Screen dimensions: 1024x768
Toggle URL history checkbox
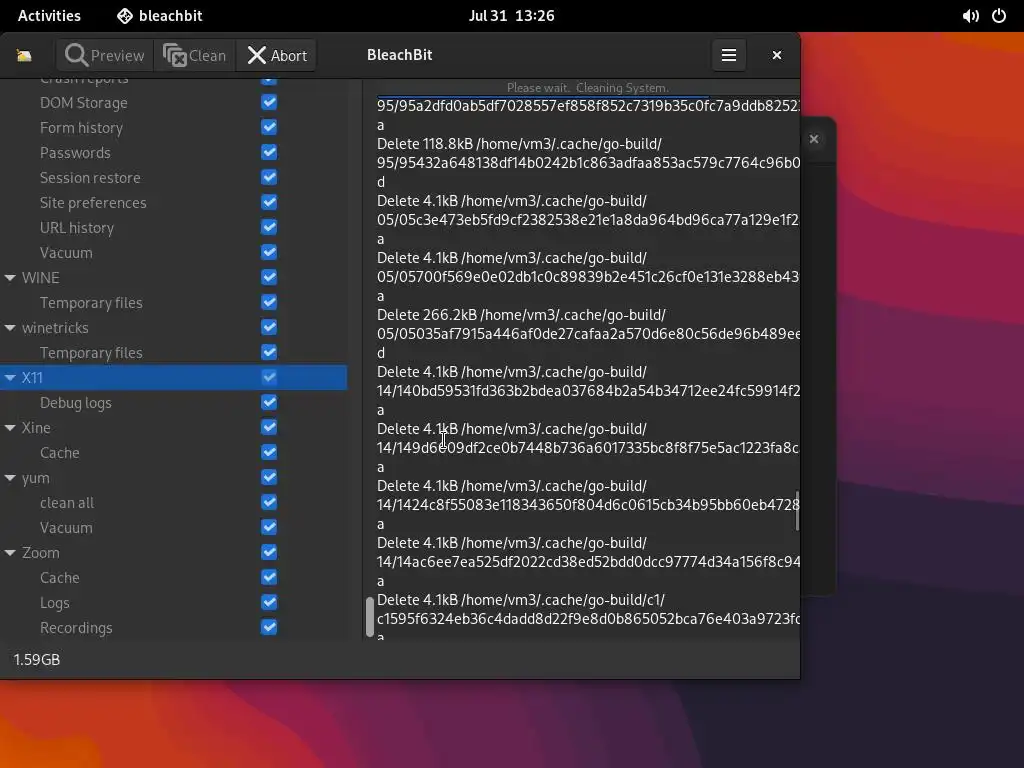269,227
